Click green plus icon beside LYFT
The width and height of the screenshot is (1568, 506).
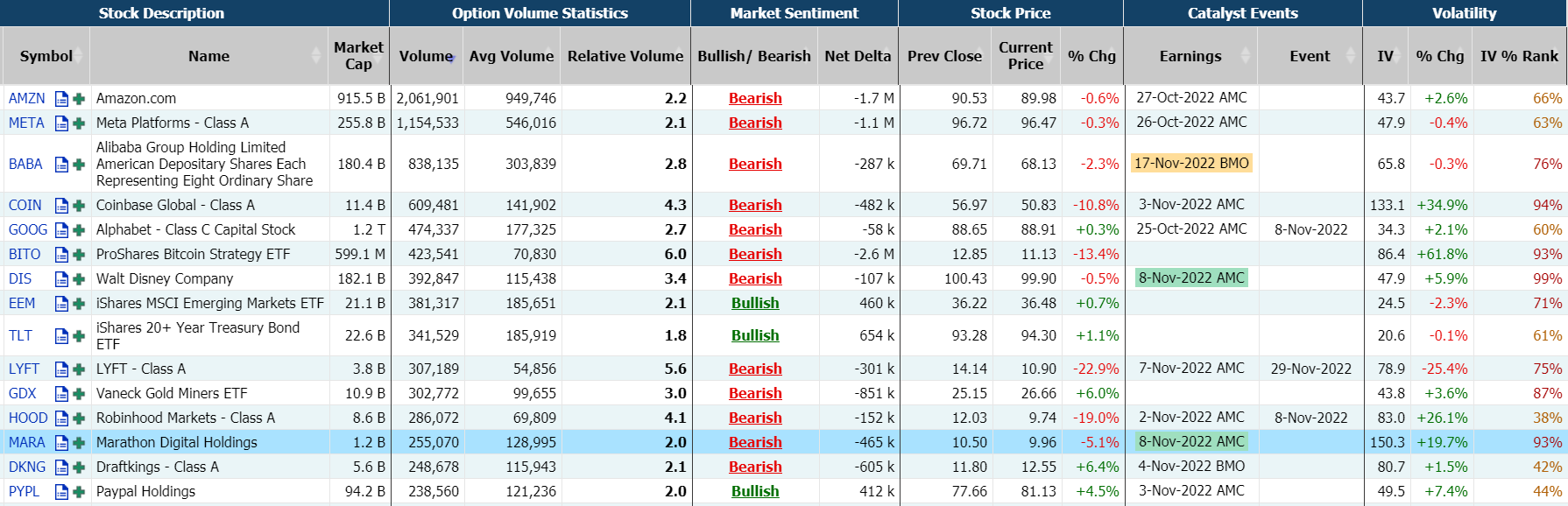(x=79, y=369)
